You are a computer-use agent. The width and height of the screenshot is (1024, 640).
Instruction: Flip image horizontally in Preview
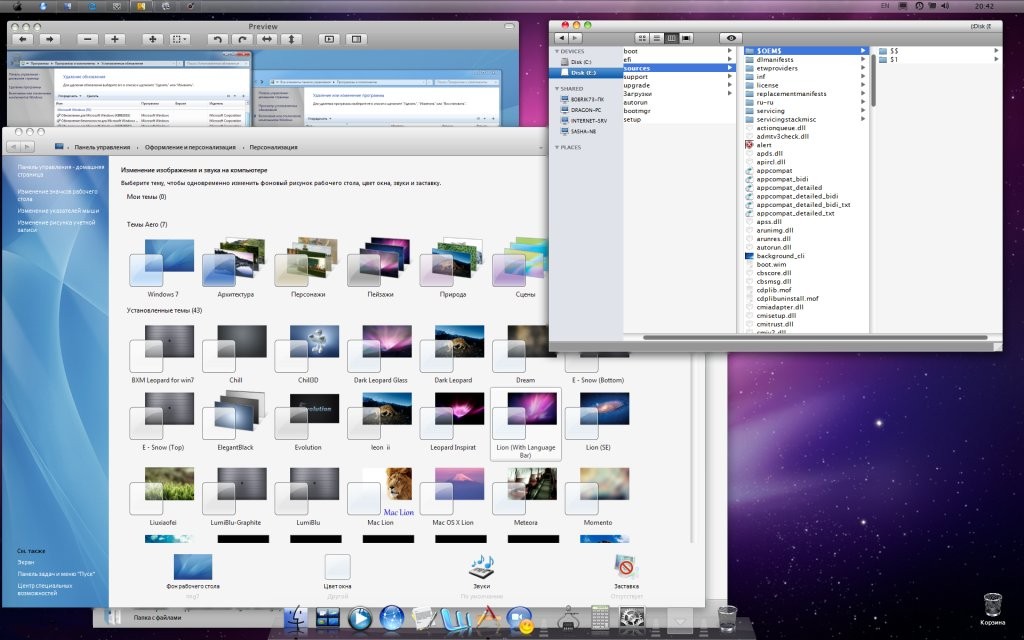pyautogui.click(x=267, y=39)
